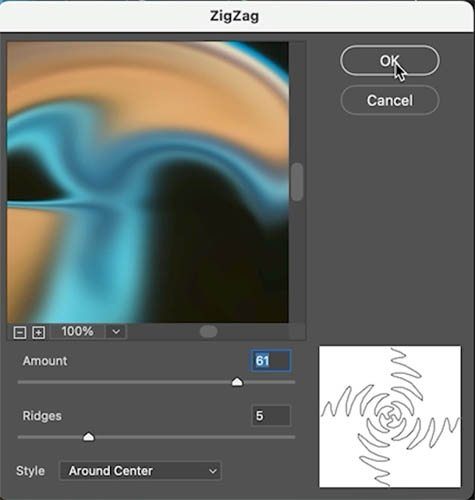Click the chevron arrow of the Style dropdown

point(212,471)
